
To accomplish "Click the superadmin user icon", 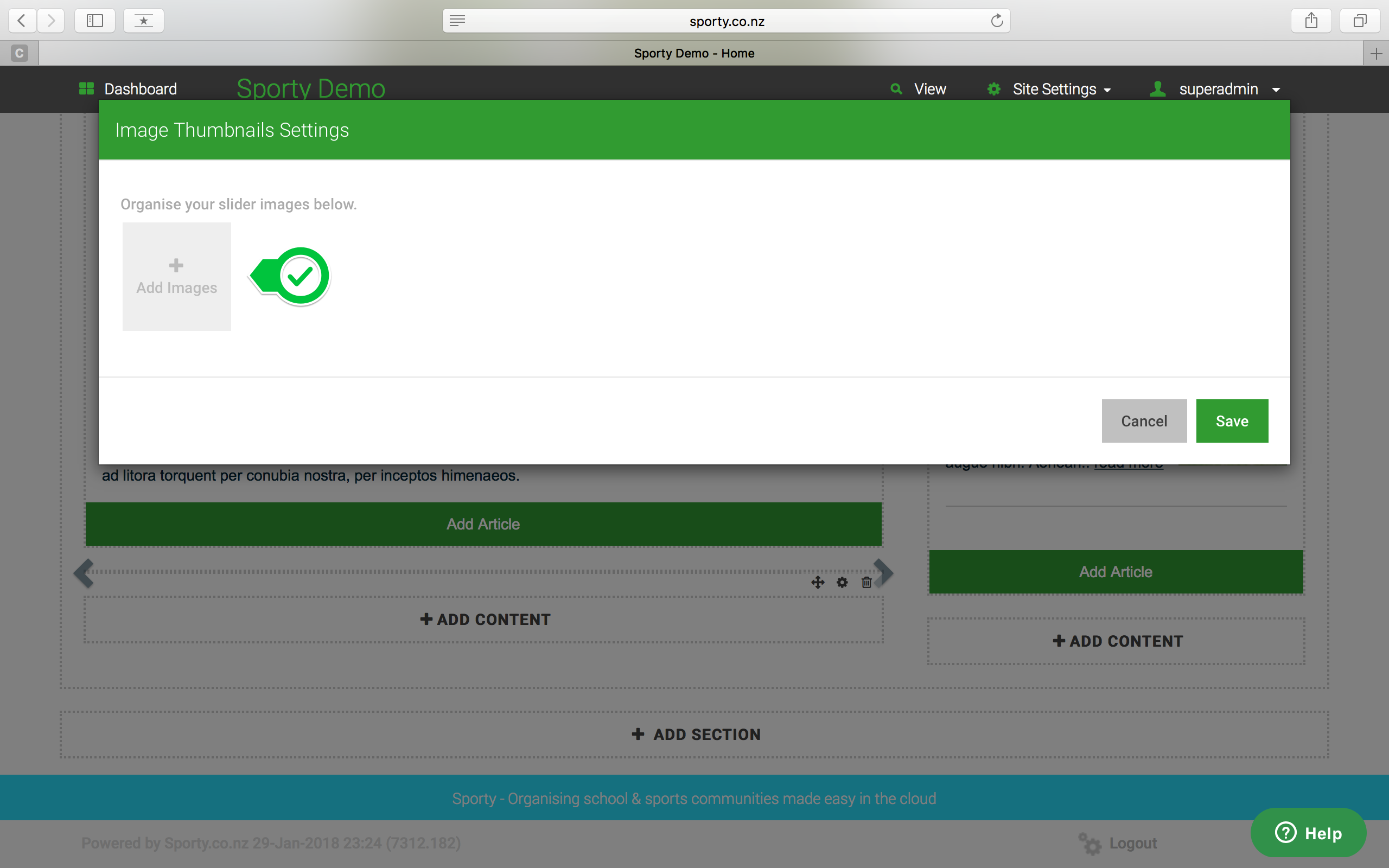I will (x=1158, y=88).
